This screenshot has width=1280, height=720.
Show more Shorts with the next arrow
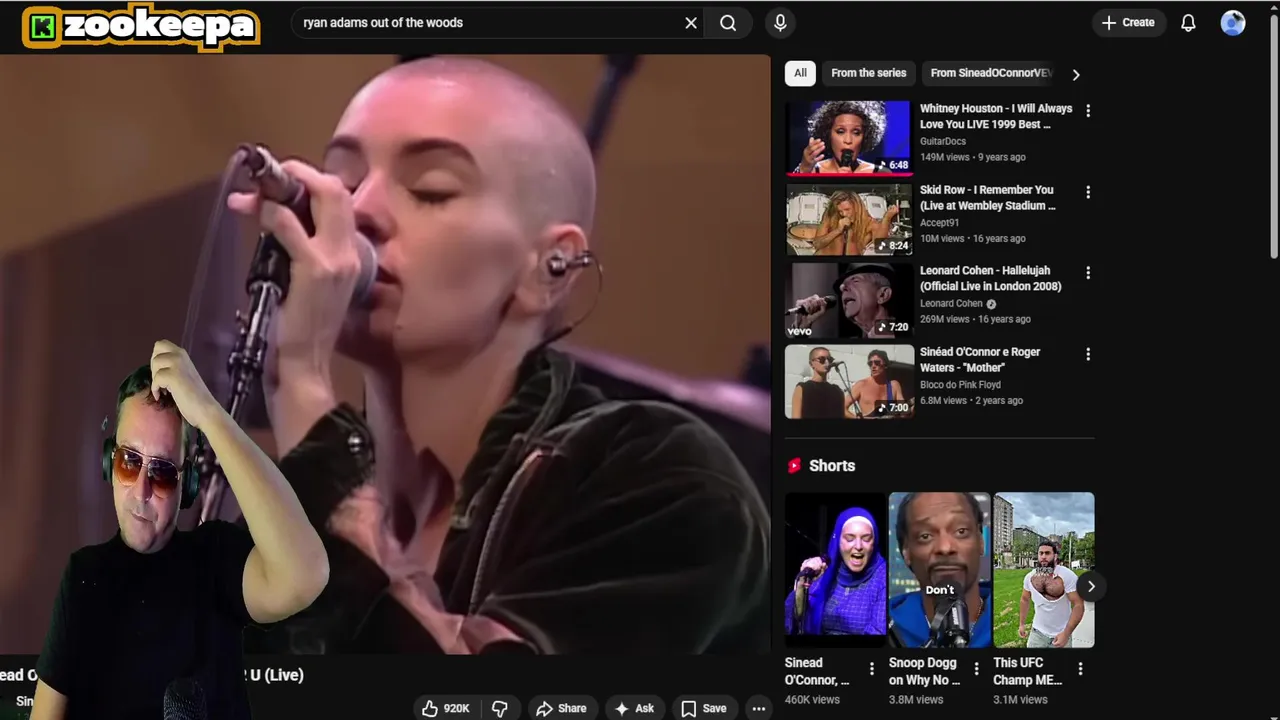1091,587
